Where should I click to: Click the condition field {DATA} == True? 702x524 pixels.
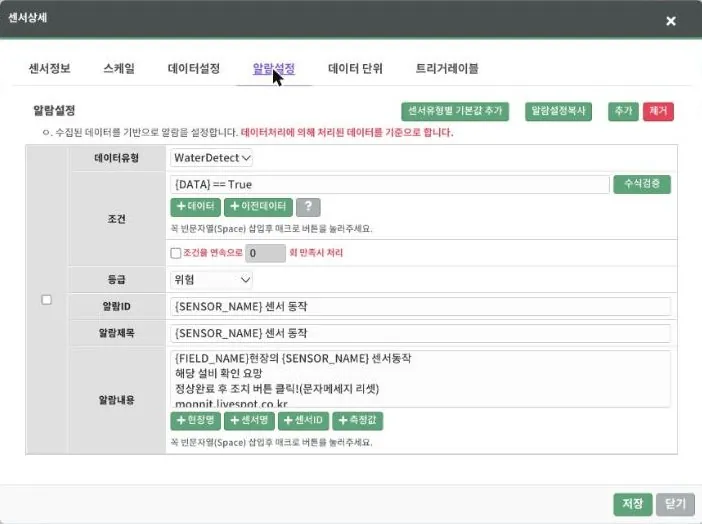point(390,185)
